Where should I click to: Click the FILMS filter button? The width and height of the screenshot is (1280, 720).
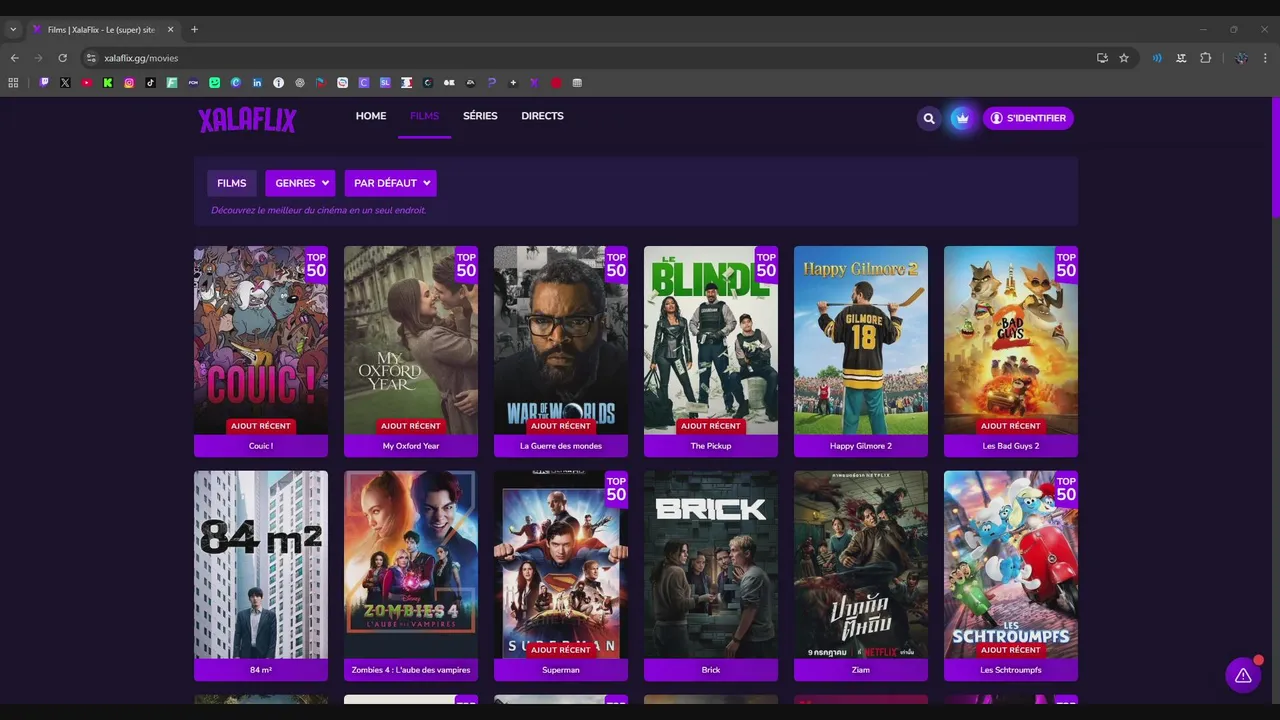pos(231,183)
